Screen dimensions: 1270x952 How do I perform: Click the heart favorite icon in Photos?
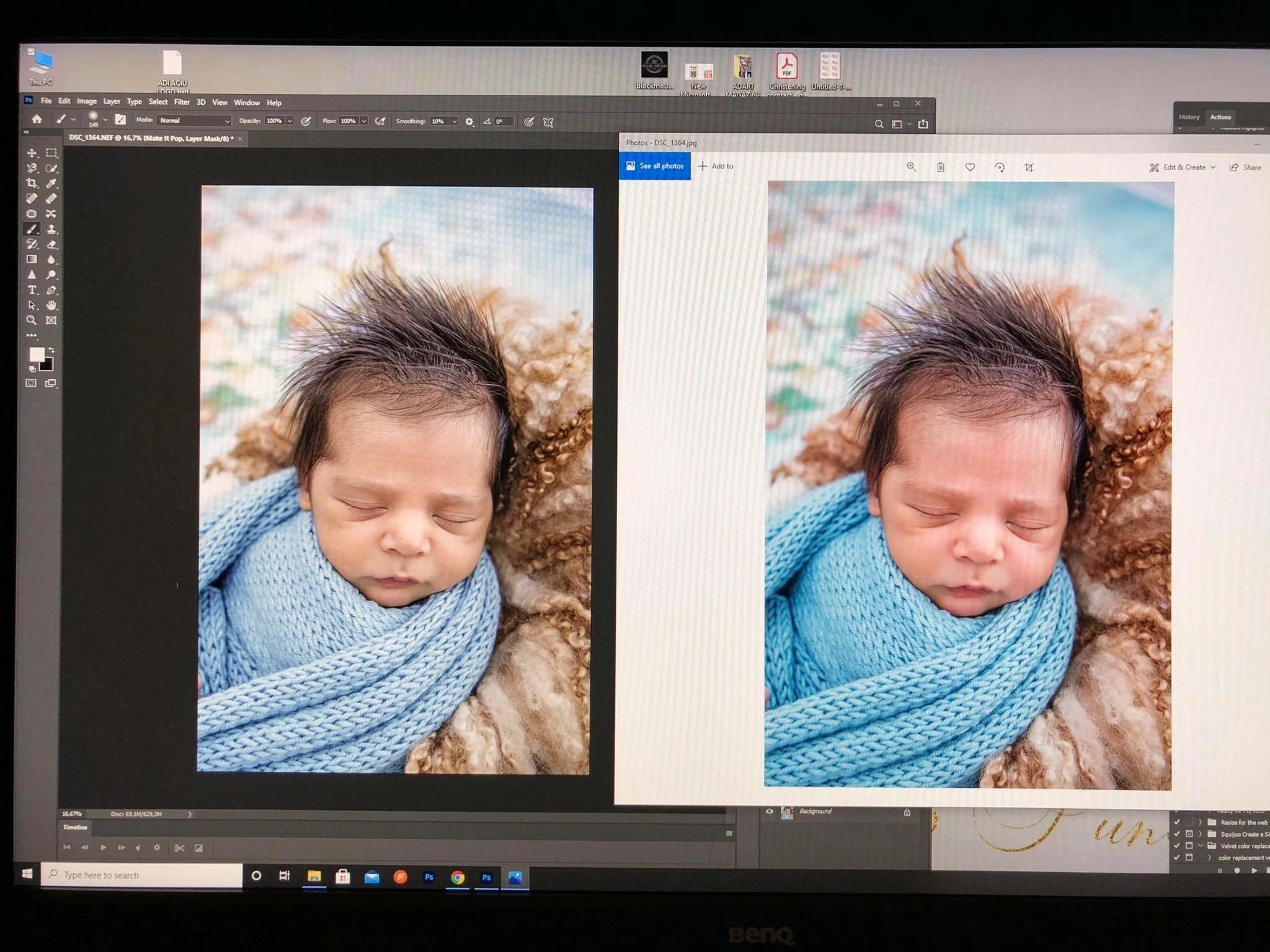click(970, 167)
